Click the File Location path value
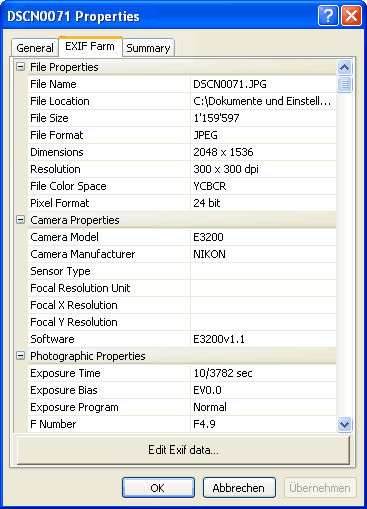The width and height of the screenshot is (367, 509). (x=263, y=101)
